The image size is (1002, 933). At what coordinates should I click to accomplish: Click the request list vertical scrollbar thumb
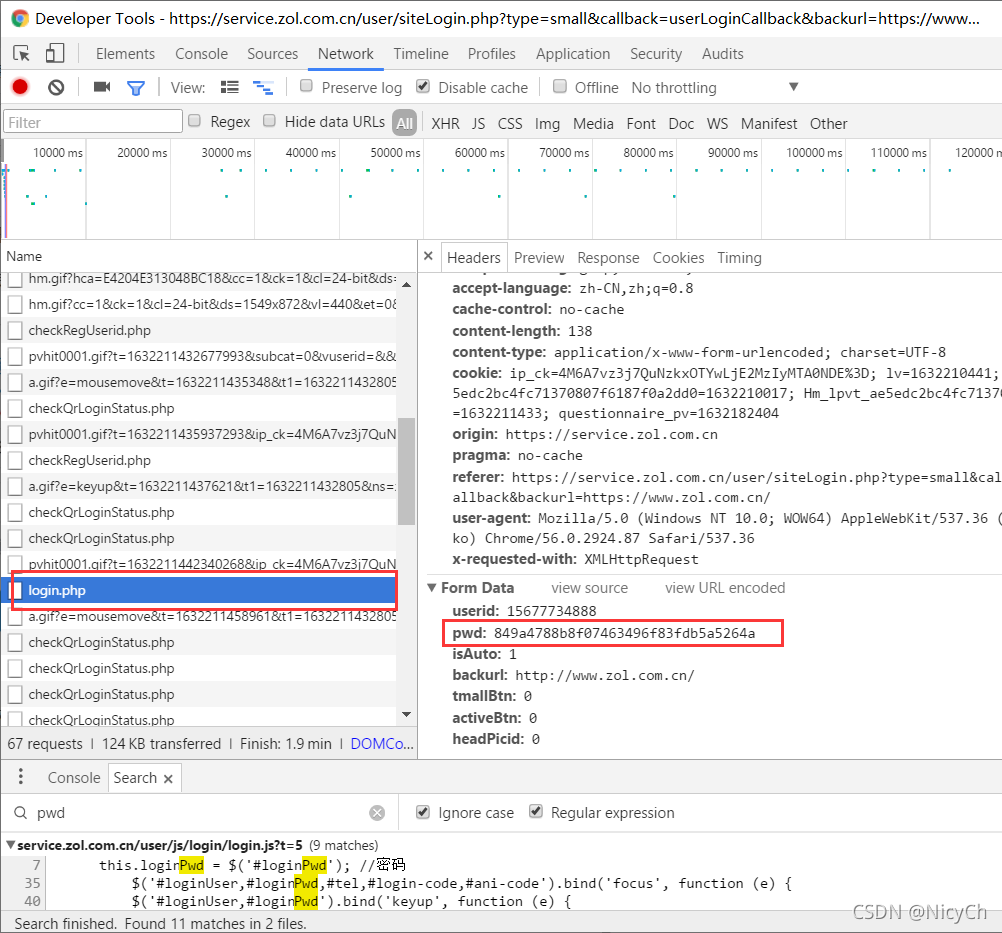coord(406,471)
